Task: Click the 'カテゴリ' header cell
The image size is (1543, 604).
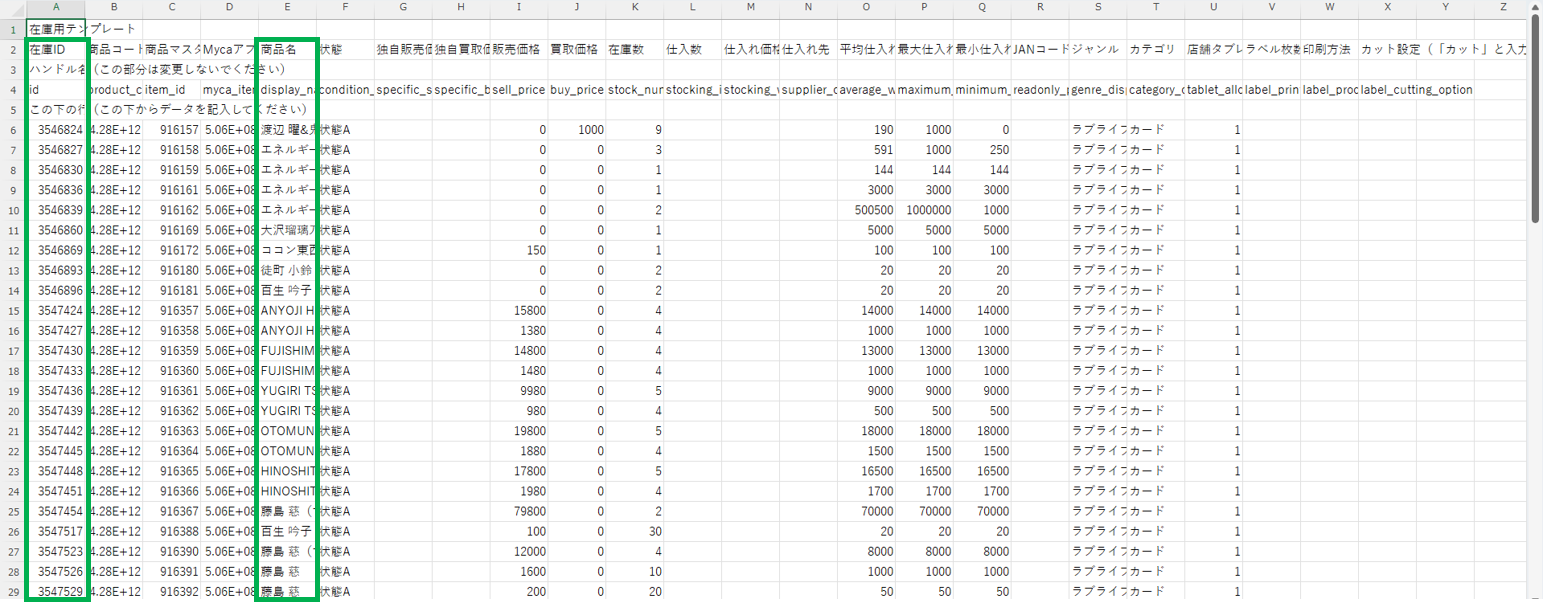Action: click(x=1156, y=49)
